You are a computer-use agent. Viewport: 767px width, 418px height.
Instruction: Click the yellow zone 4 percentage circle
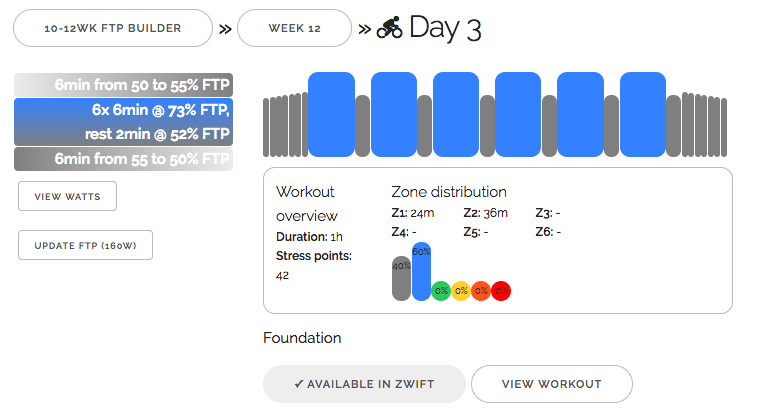(x=461, y=291)
